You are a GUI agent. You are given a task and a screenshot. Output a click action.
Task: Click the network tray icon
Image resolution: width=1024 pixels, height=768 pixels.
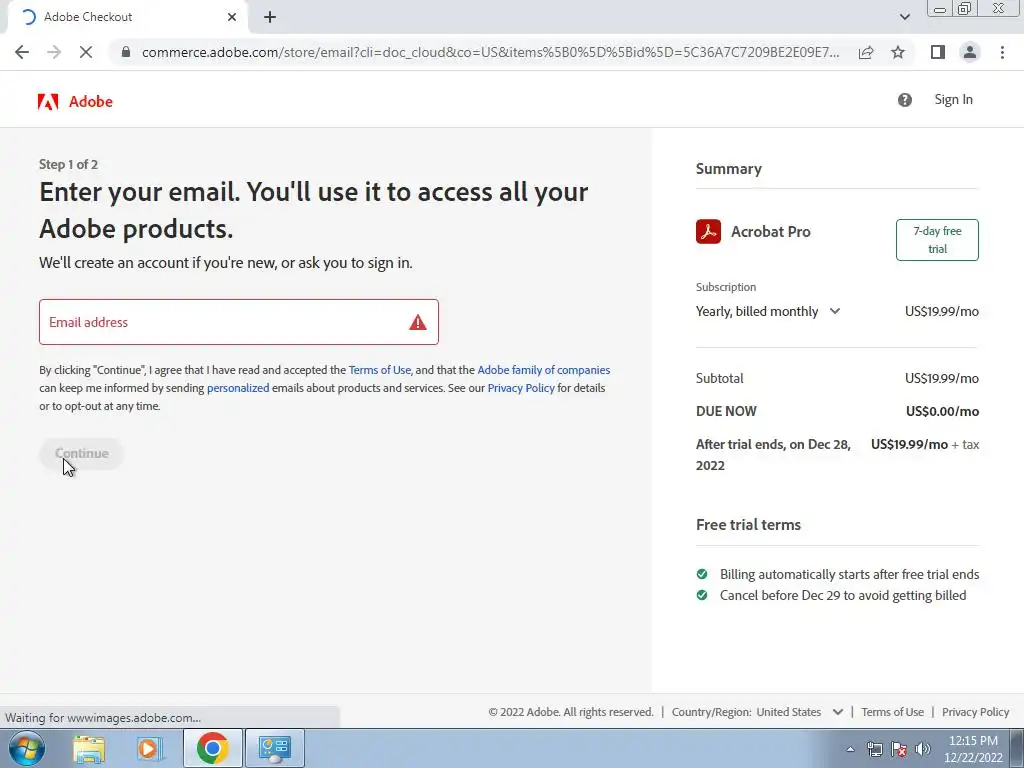[x=874, y=749]
